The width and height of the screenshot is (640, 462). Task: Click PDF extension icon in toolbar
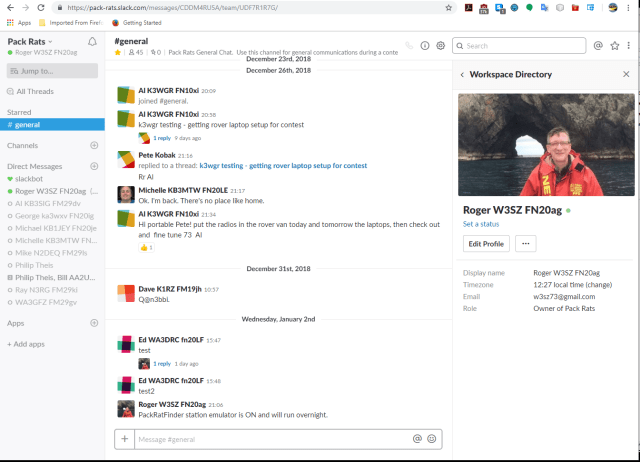(x=469, y=8)
